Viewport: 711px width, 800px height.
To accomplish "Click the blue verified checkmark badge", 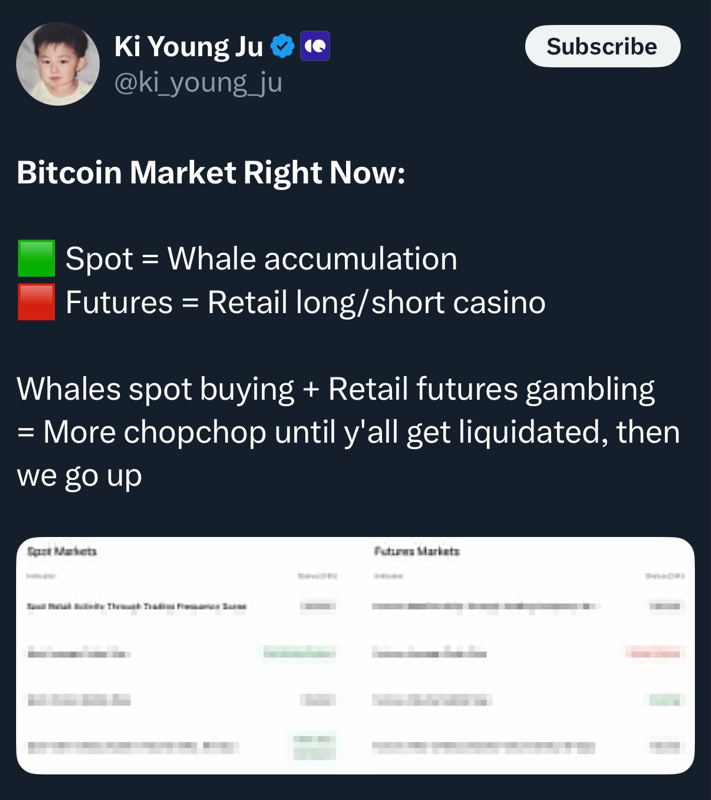I will [283, 46].
